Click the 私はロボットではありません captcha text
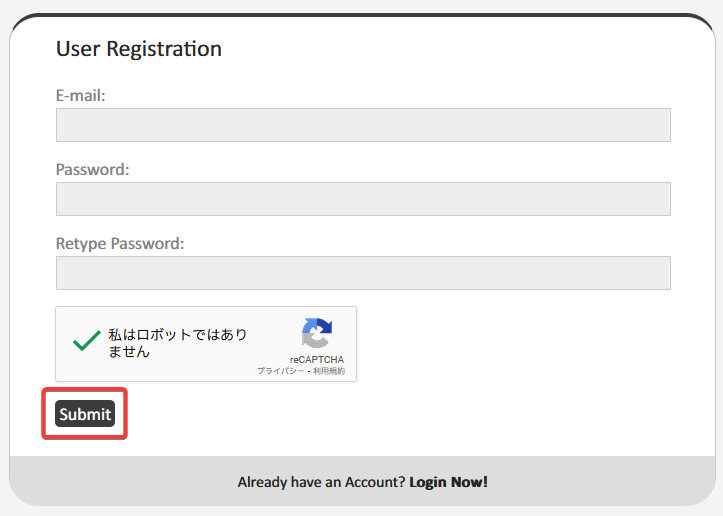This screenshot has height=516, width=723. point(178,343)
